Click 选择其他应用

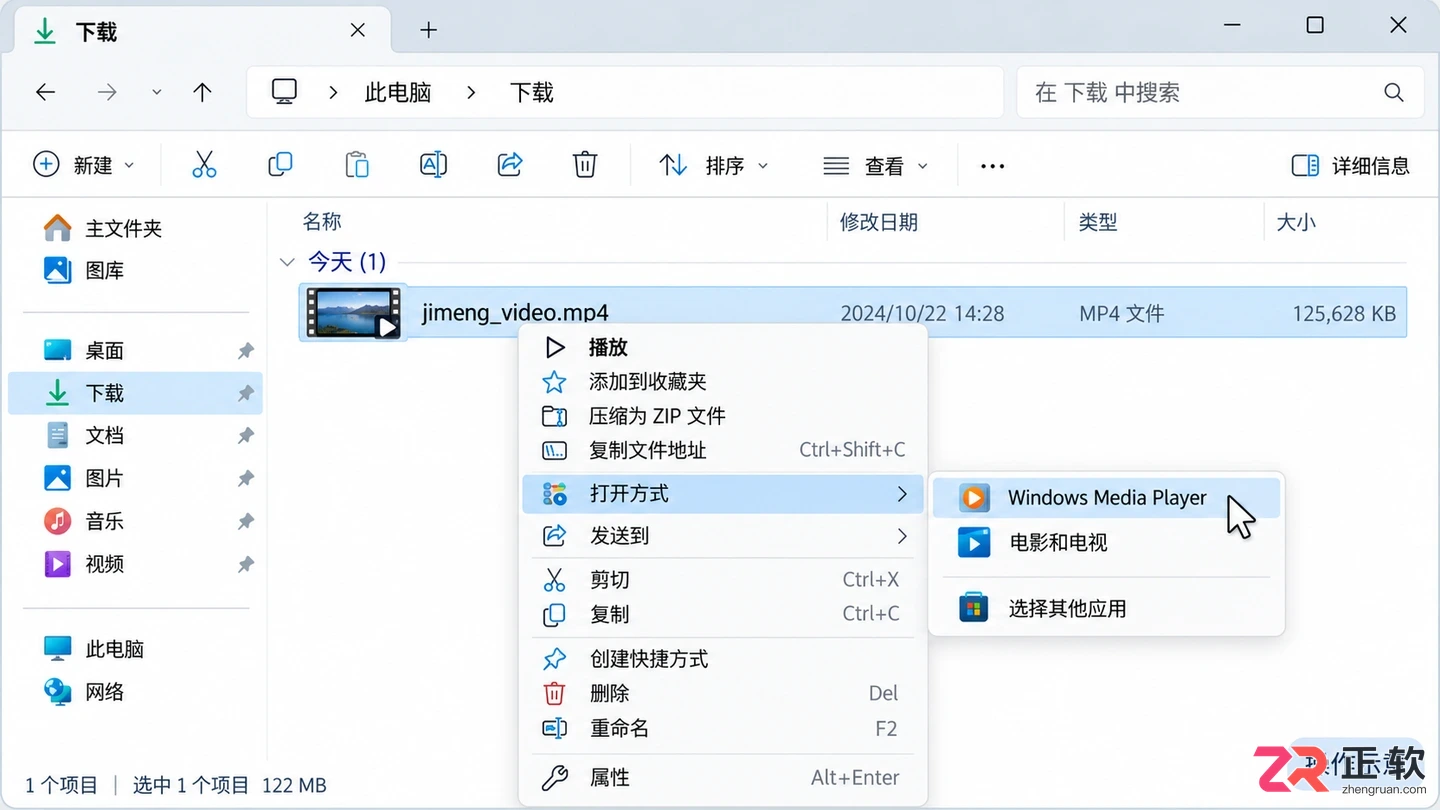pyautogui.click(x=1106, y=608)
